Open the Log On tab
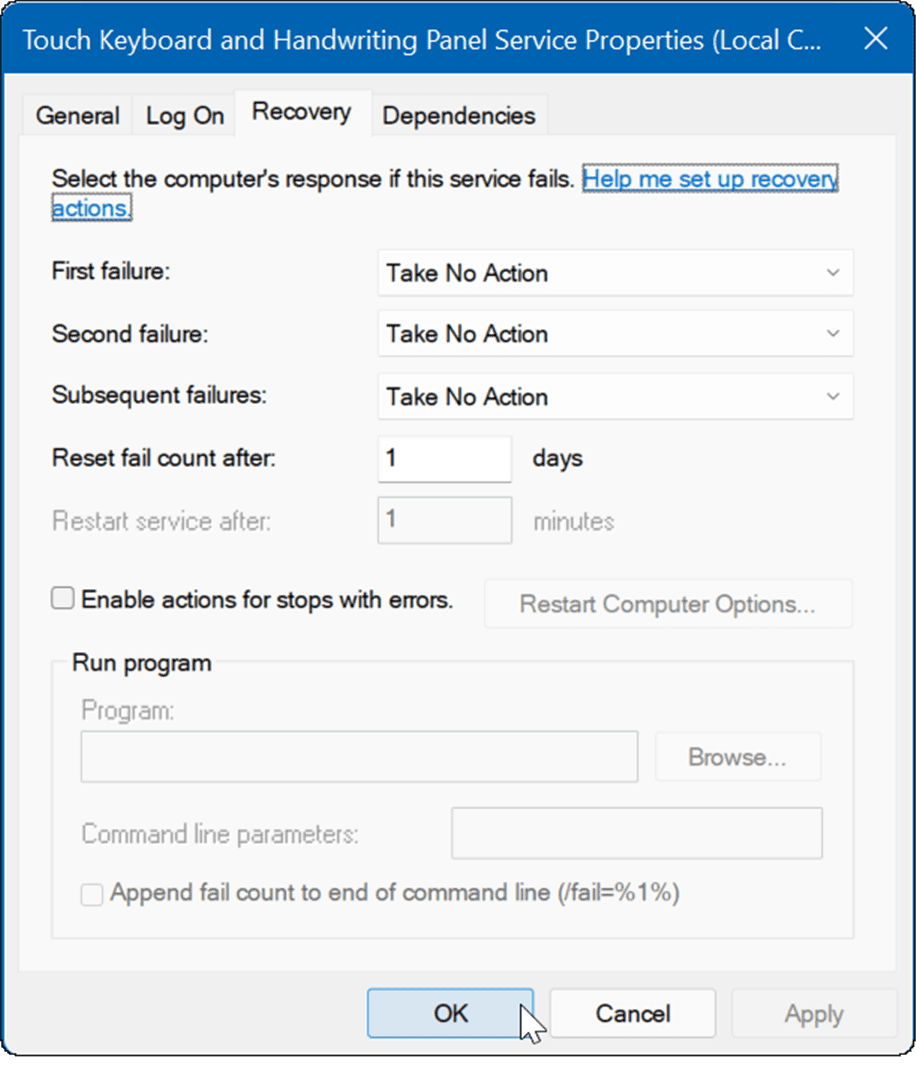 pos(185,115)
